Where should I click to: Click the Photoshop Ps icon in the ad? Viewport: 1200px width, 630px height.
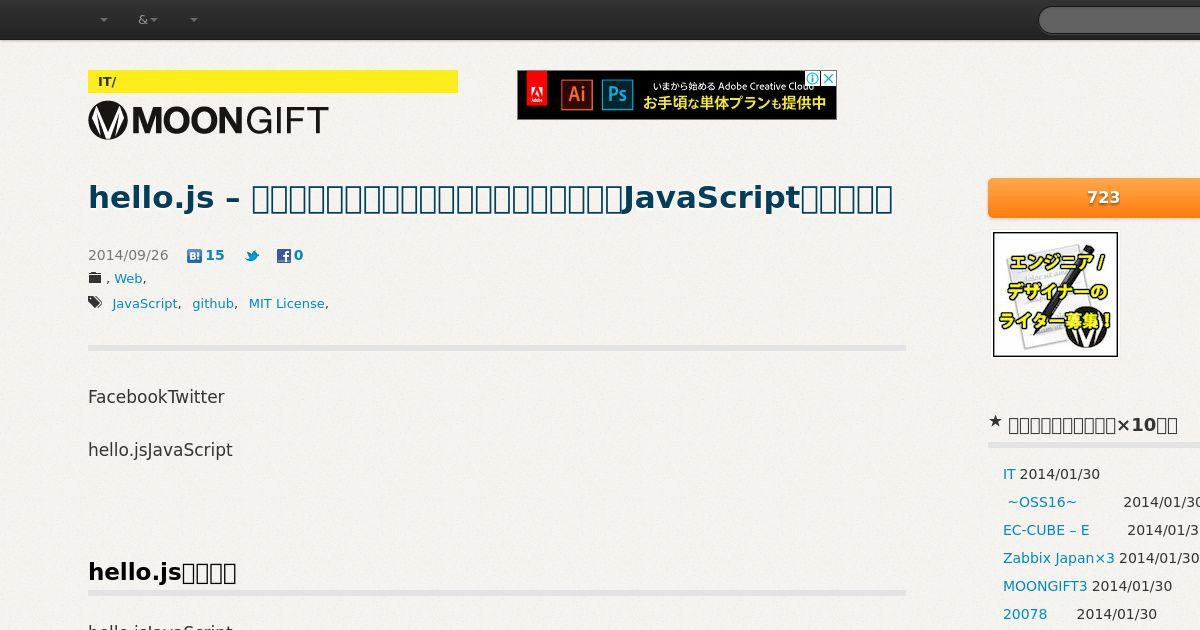click(x=617, y=95)
